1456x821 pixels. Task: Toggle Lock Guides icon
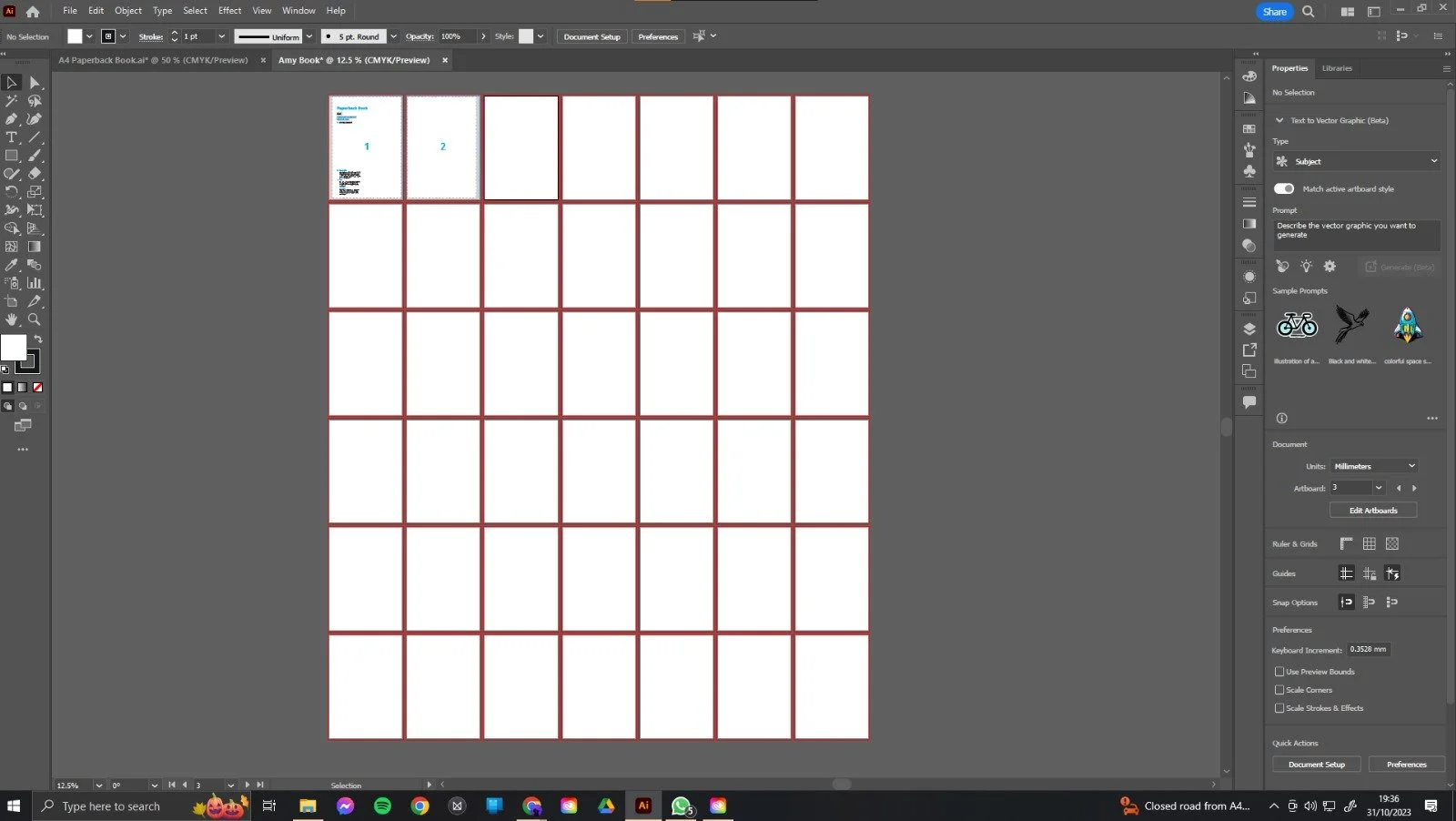(x=1370, y=573)
